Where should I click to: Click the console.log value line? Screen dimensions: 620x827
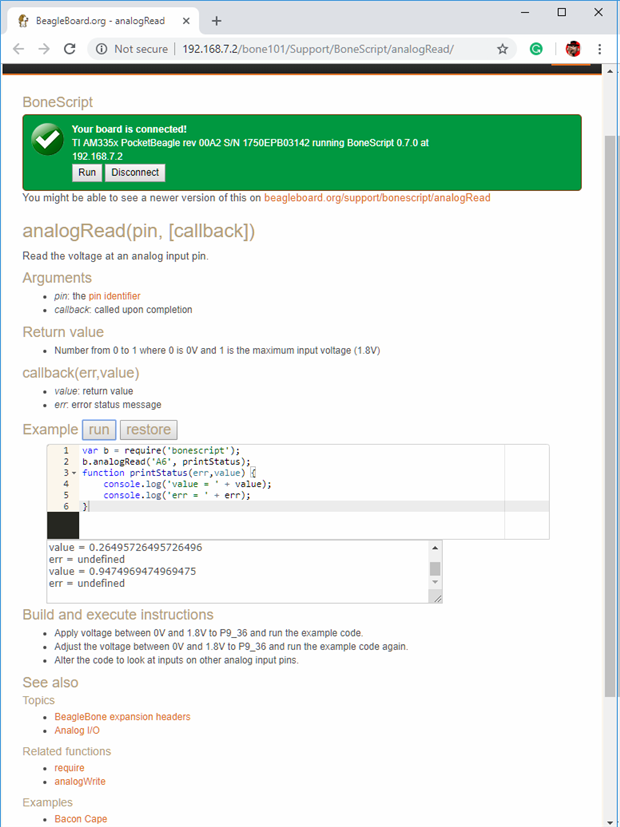pos(187,484)
